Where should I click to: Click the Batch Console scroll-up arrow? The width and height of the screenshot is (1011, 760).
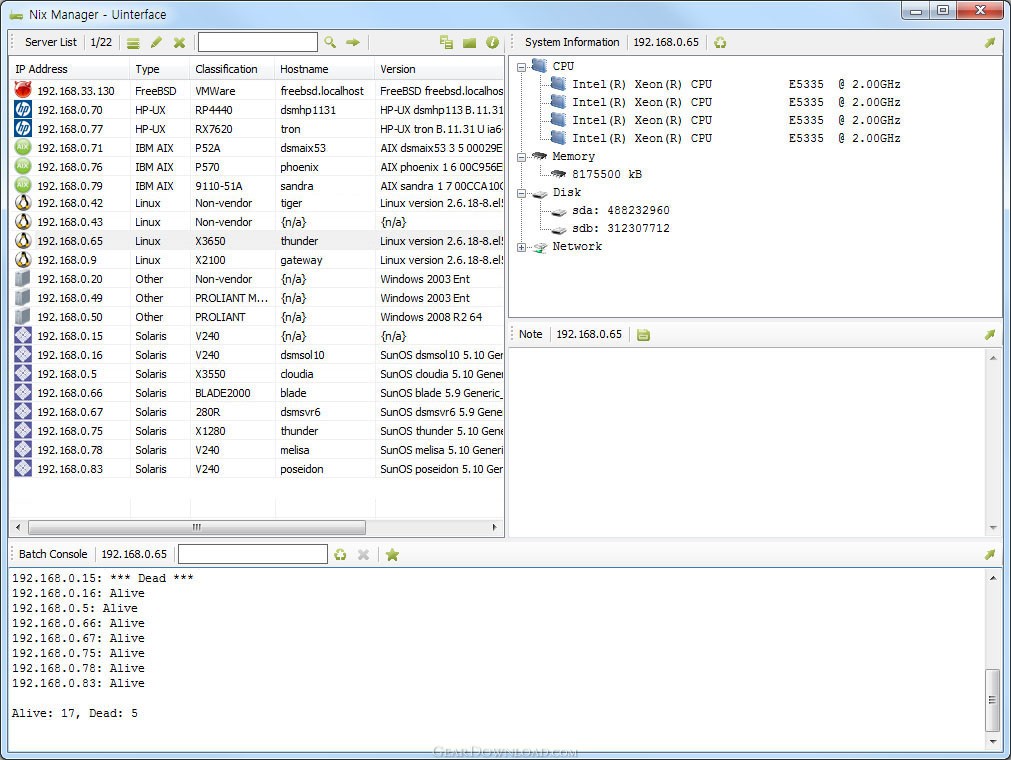point(992,578)
